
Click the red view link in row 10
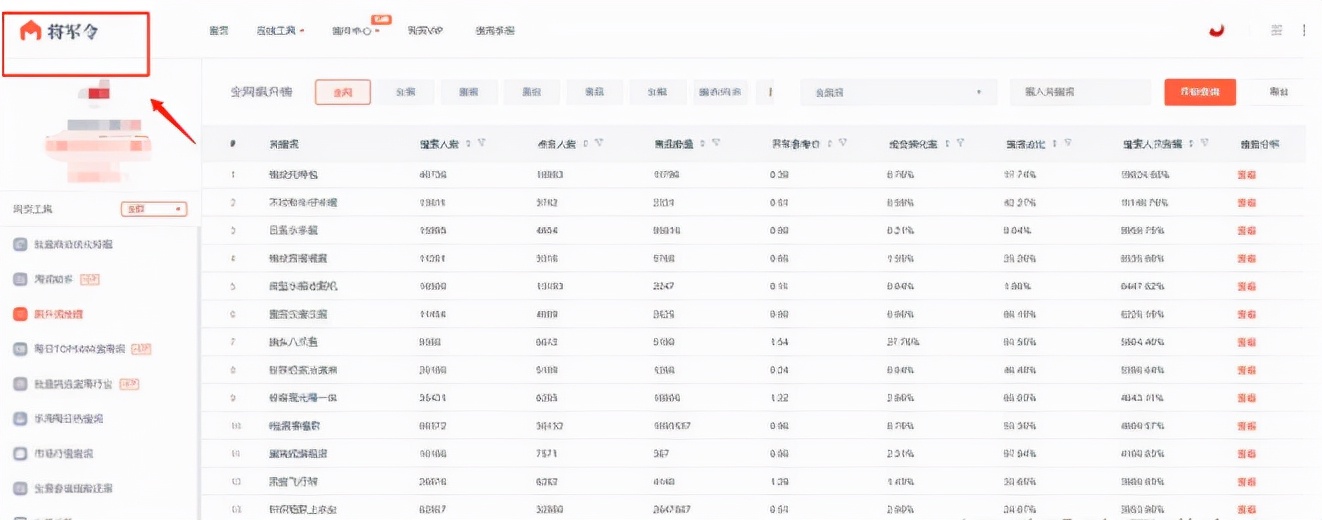click(x=1247, y=426)
